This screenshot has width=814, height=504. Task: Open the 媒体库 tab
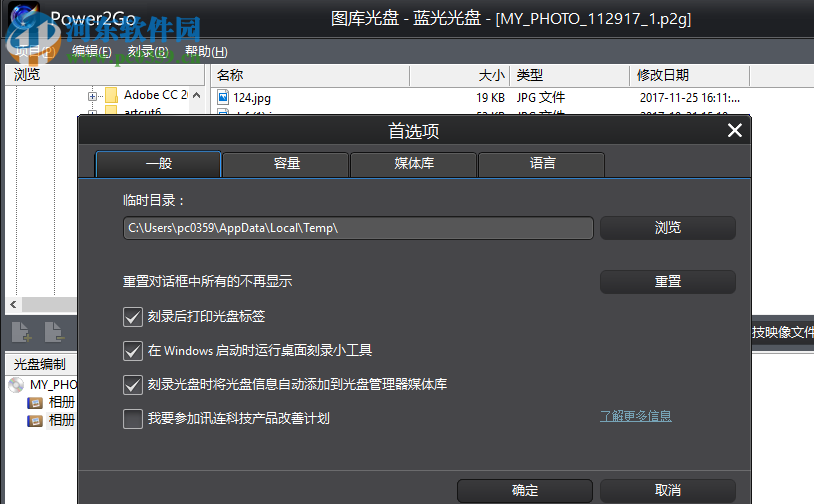point(414,164)
